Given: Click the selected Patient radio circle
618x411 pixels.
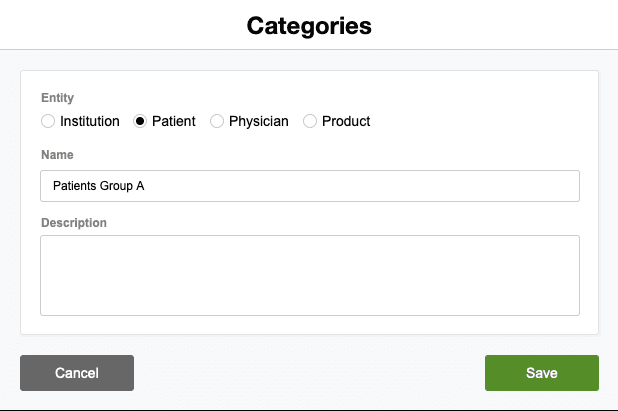Looking at the screenshot, I should (140, 121).
